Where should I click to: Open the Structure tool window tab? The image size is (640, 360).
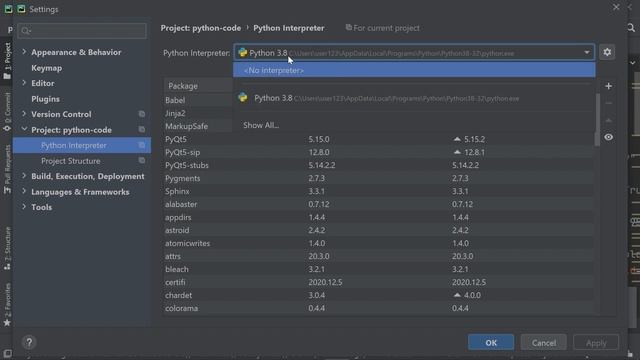click(x=7, y=249)
